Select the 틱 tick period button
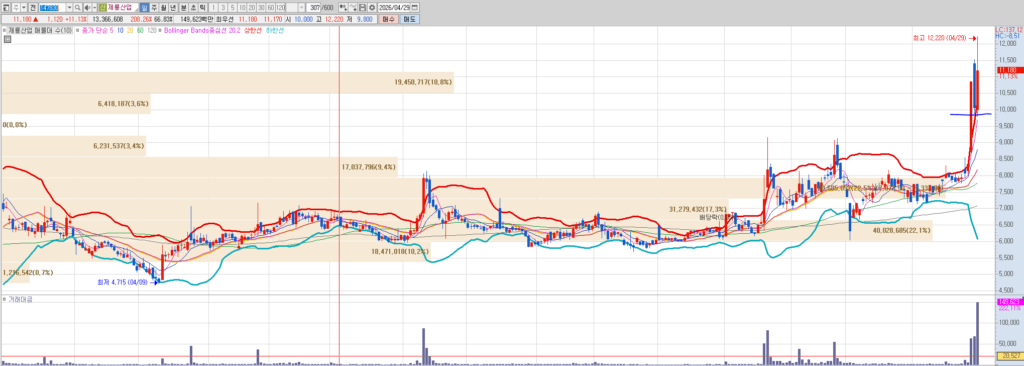The height and width of the screenshot is (366, 1024). click(202, 7)
